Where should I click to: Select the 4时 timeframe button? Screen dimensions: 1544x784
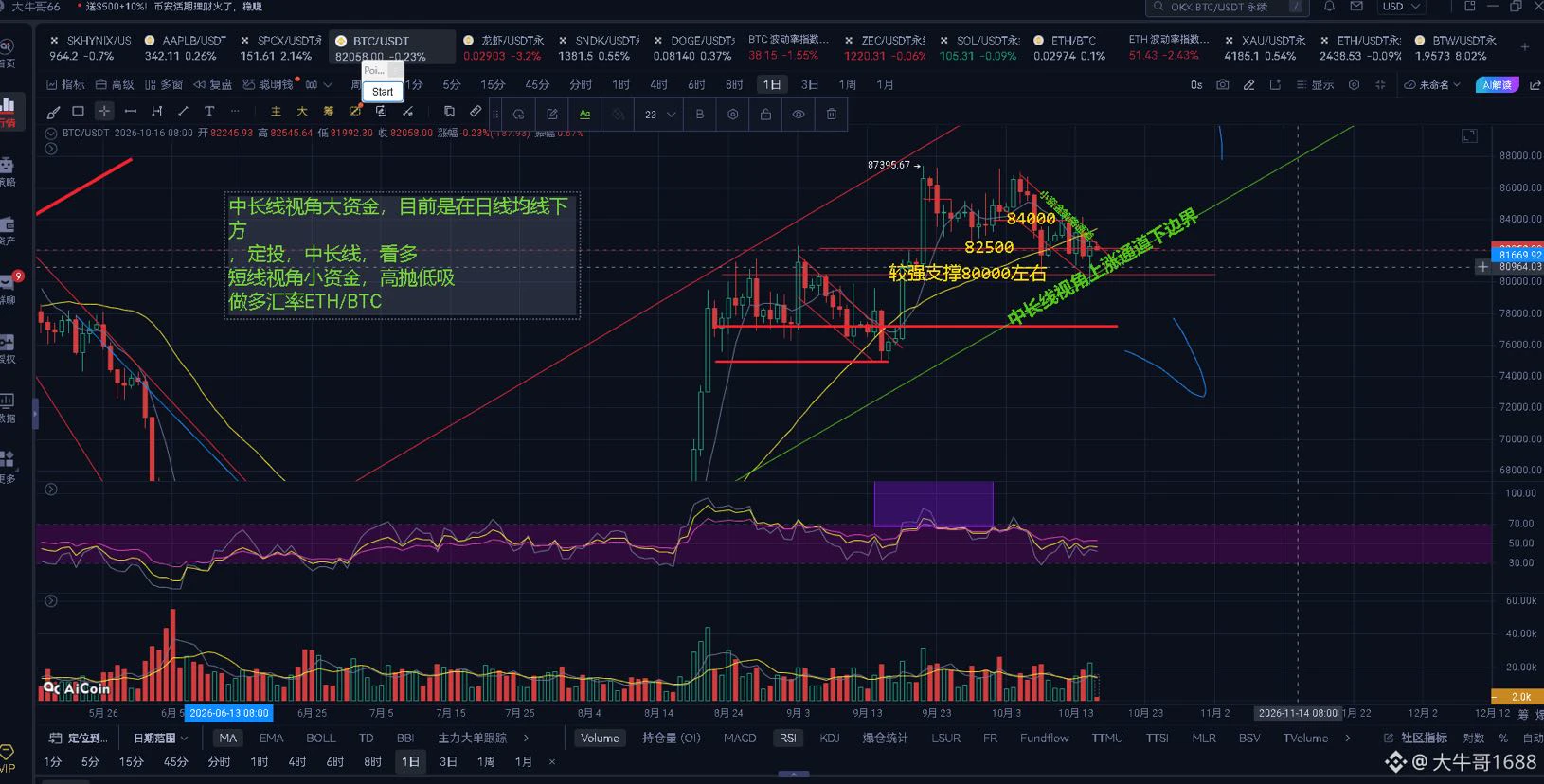[658, 85]
